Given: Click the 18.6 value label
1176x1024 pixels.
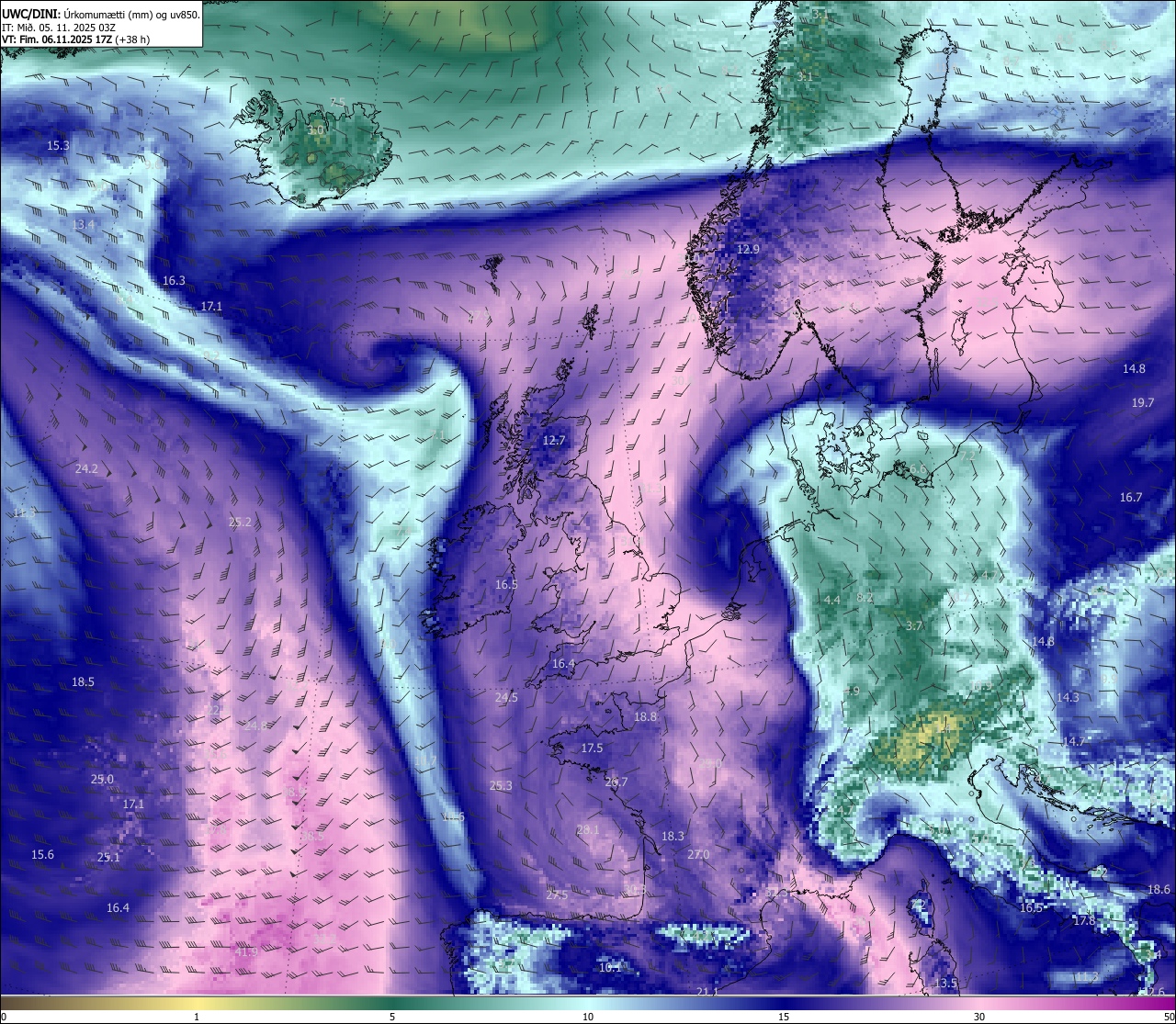Looking at the screenshot, I should [x=1159, y=889].
